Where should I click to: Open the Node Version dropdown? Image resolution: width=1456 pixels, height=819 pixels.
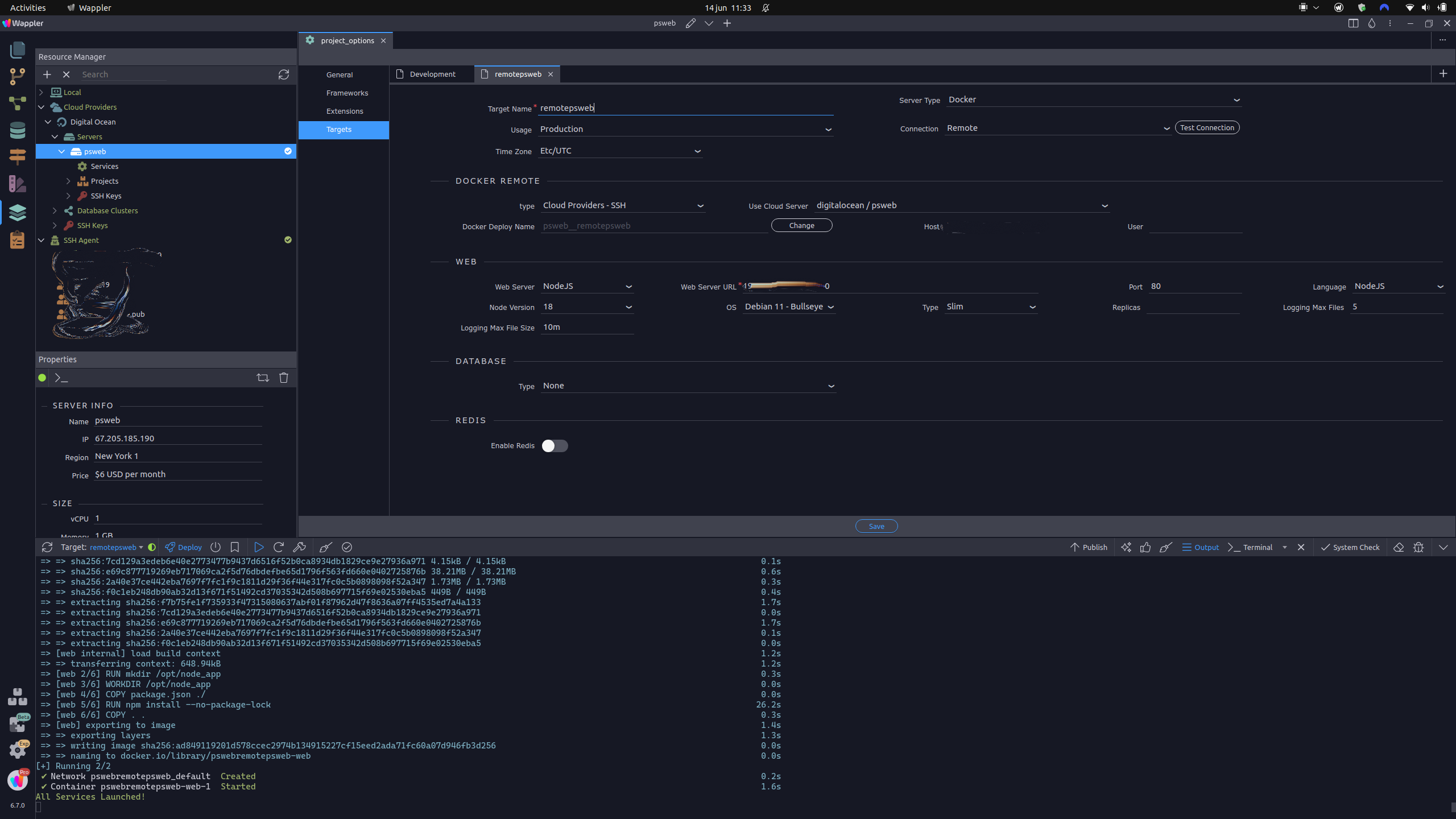[588, 307]
